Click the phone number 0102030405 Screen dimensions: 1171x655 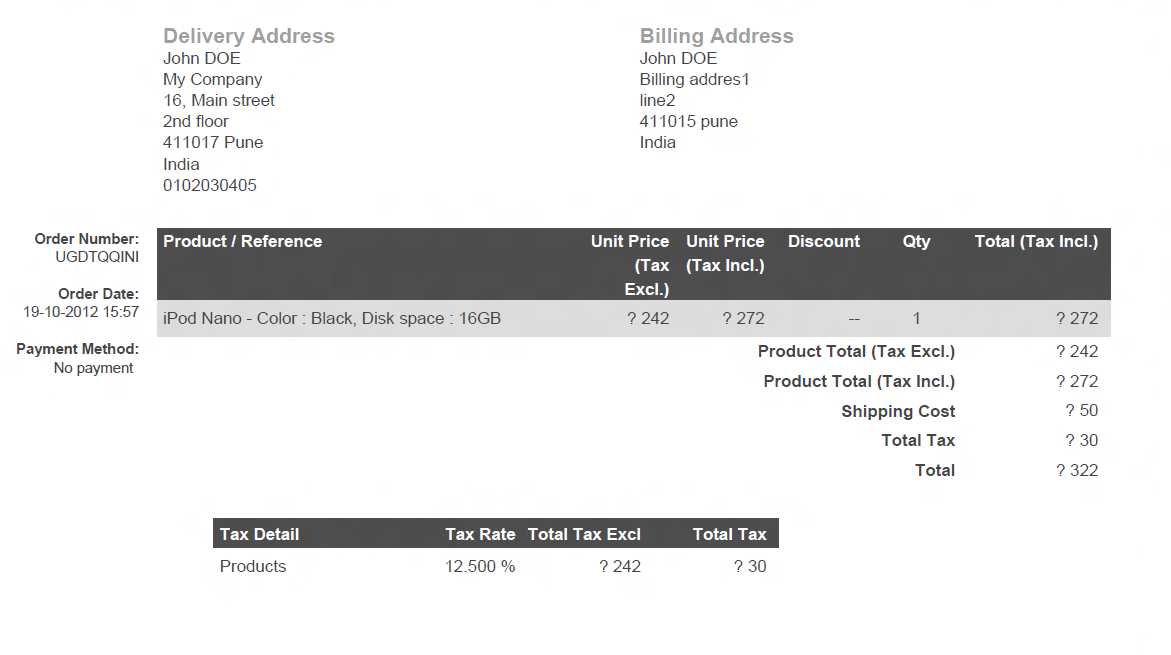coord(210,185)
